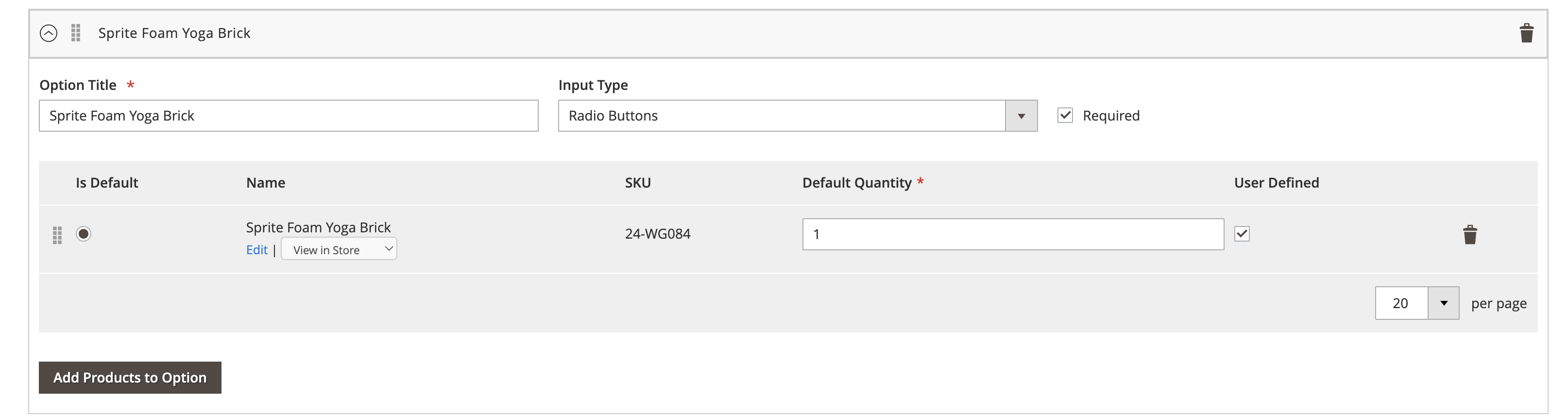Click the per page value field showing 20
This screenshot has width=1568, height=418.
[1401, 303]
